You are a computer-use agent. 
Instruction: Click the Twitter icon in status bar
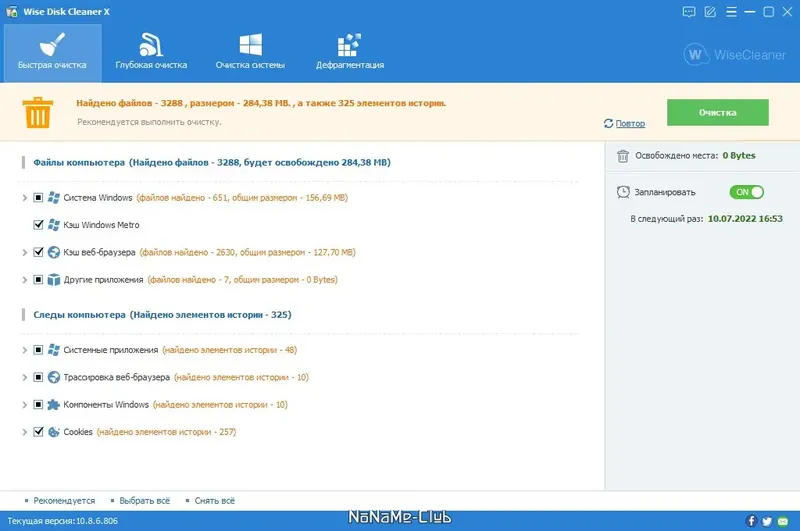pyautogui.click(x=767, y=521)
